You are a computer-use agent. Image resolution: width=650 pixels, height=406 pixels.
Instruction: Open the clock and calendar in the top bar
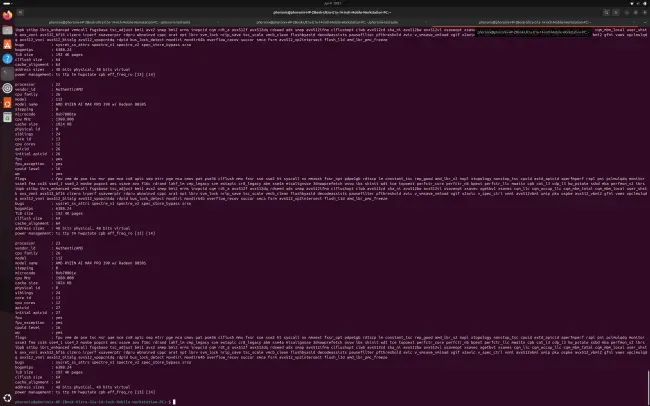click(333, 3)
